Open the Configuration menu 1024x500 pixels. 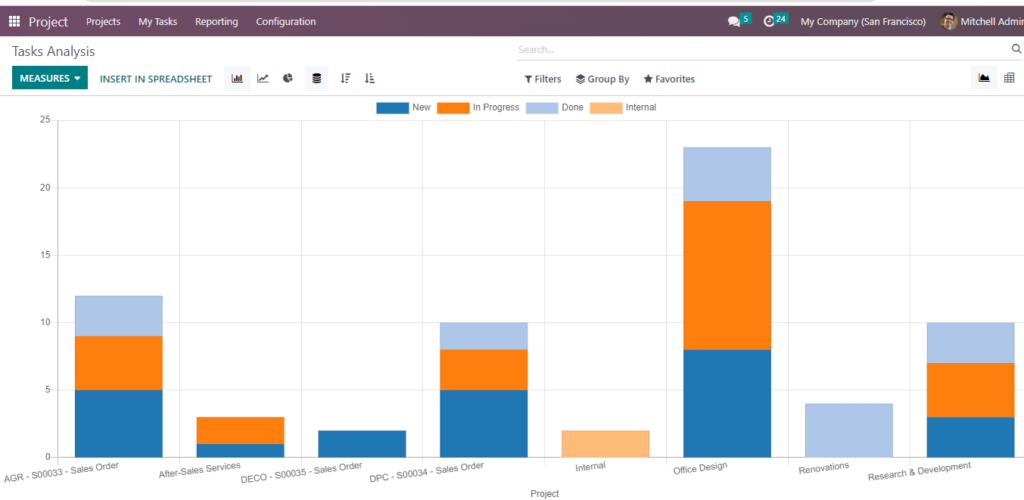tap(285, 21)
